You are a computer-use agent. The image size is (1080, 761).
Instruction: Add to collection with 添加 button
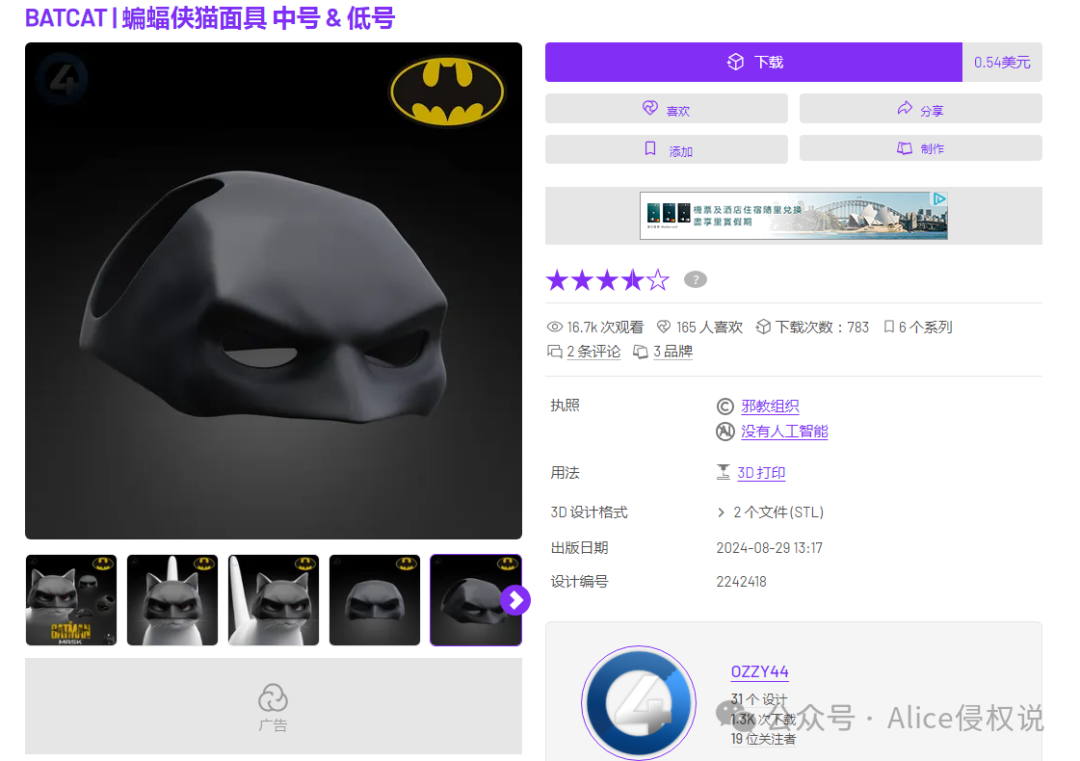(666, 149)
